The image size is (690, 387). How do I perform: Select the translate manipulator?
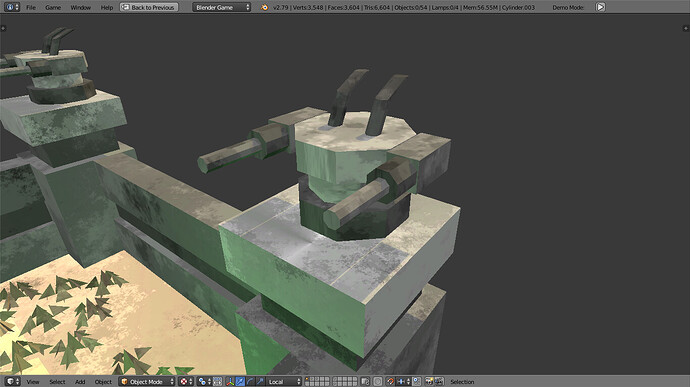click(240, 381)
